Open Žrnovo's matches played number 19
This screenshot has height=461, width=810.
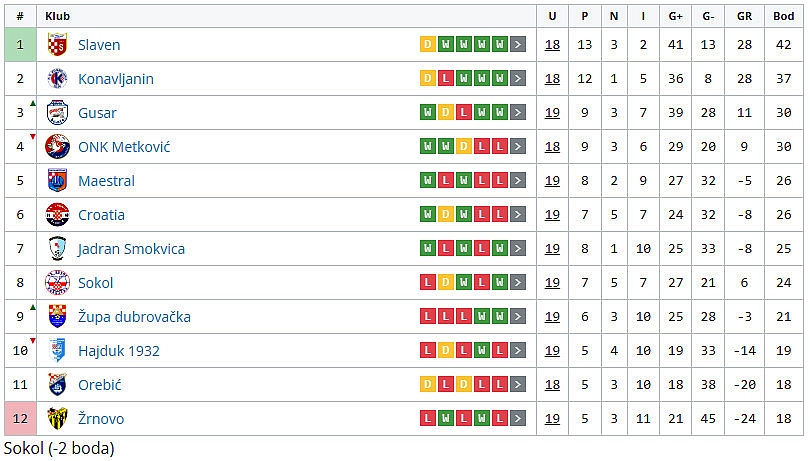[552, 419]
